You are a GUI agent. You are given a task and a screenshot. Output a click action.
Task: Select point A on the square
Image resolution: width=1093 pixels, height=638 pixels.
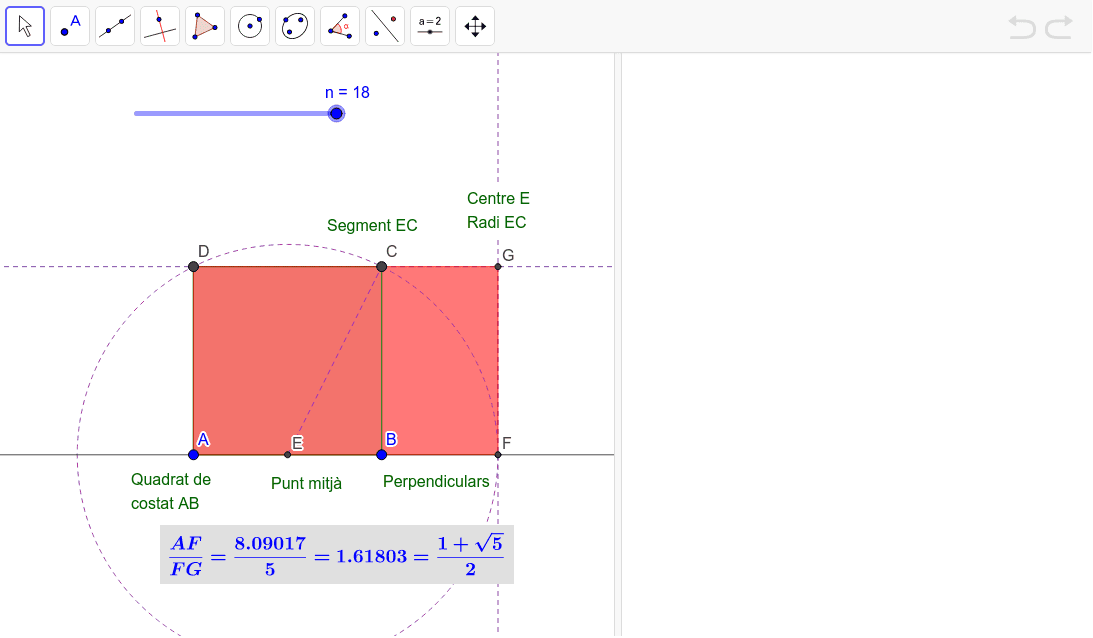tap(192, 455)
